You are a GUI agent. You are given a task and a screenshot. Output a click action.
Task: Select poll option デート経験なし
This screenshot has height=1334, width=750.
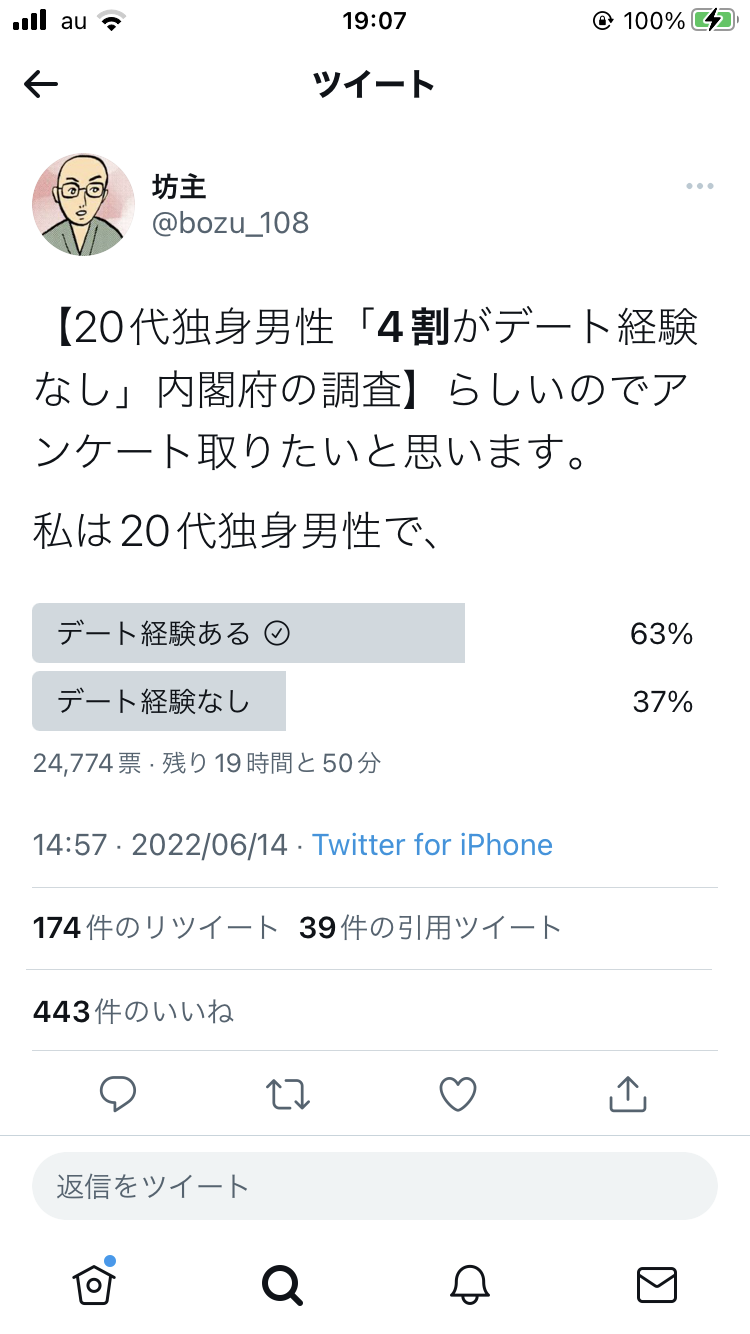pyautogui.click(x=363, y=701)
